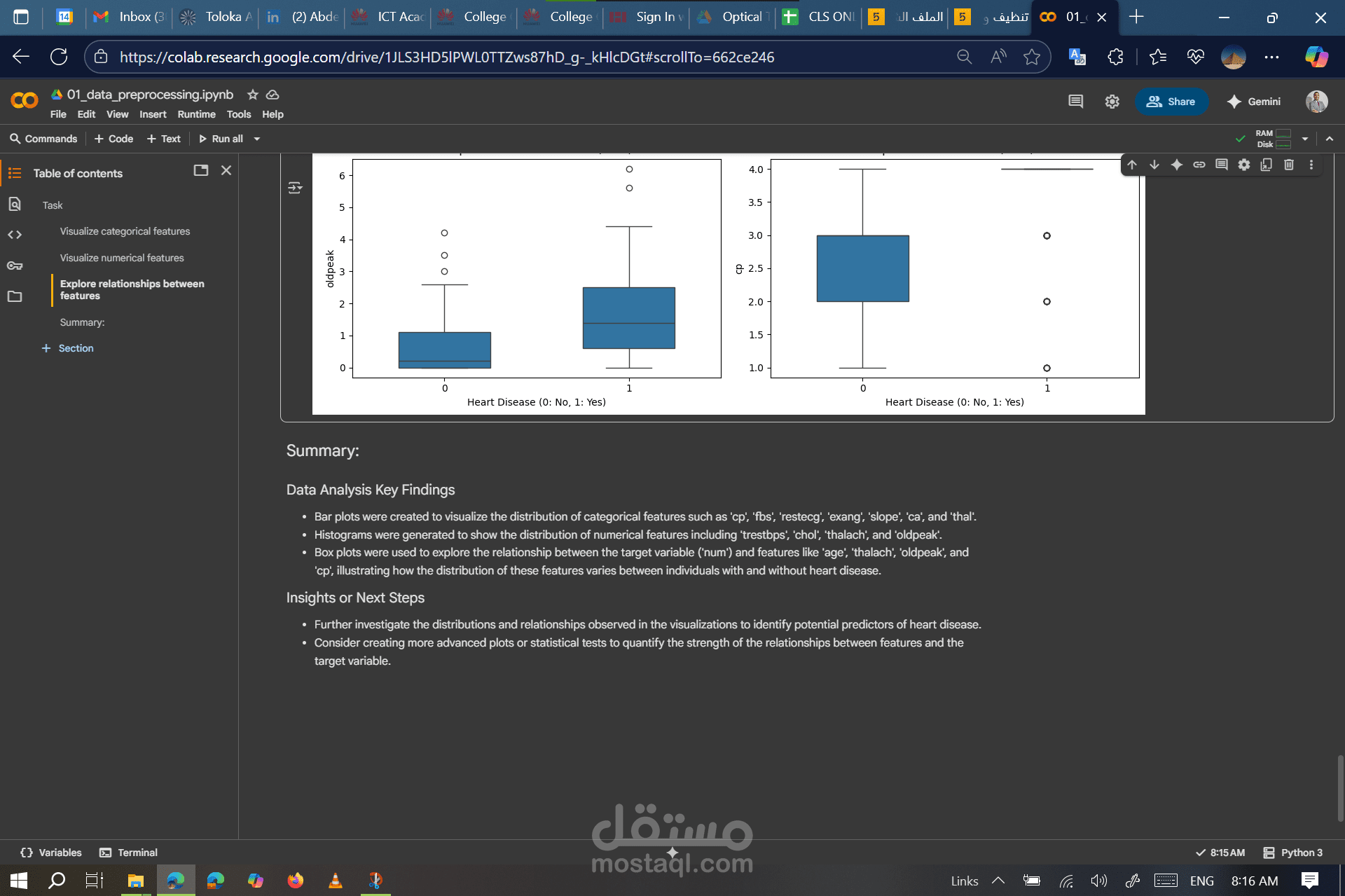
Task: Move cell up with arrow icon
Action: 1132,165
